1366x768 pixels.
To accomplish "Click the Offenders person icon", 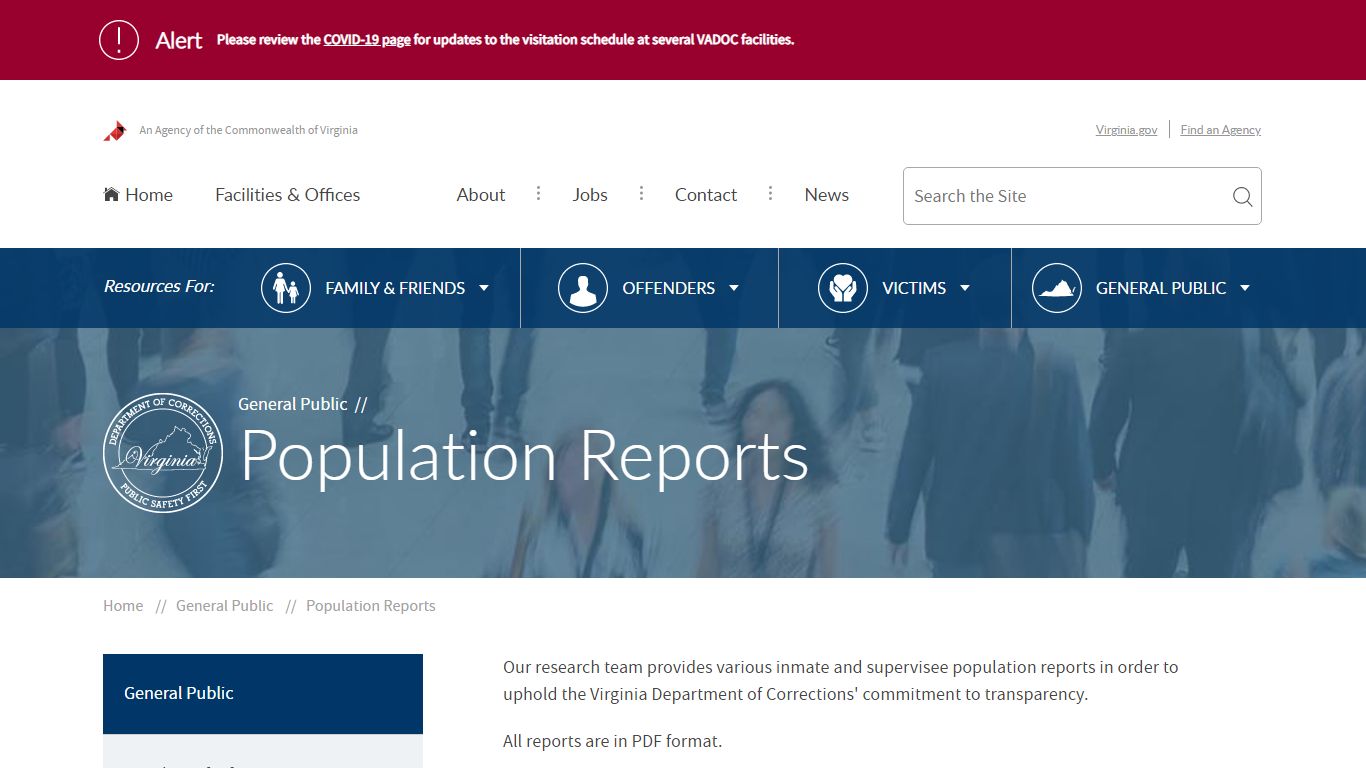I will (x=583, y=288).
